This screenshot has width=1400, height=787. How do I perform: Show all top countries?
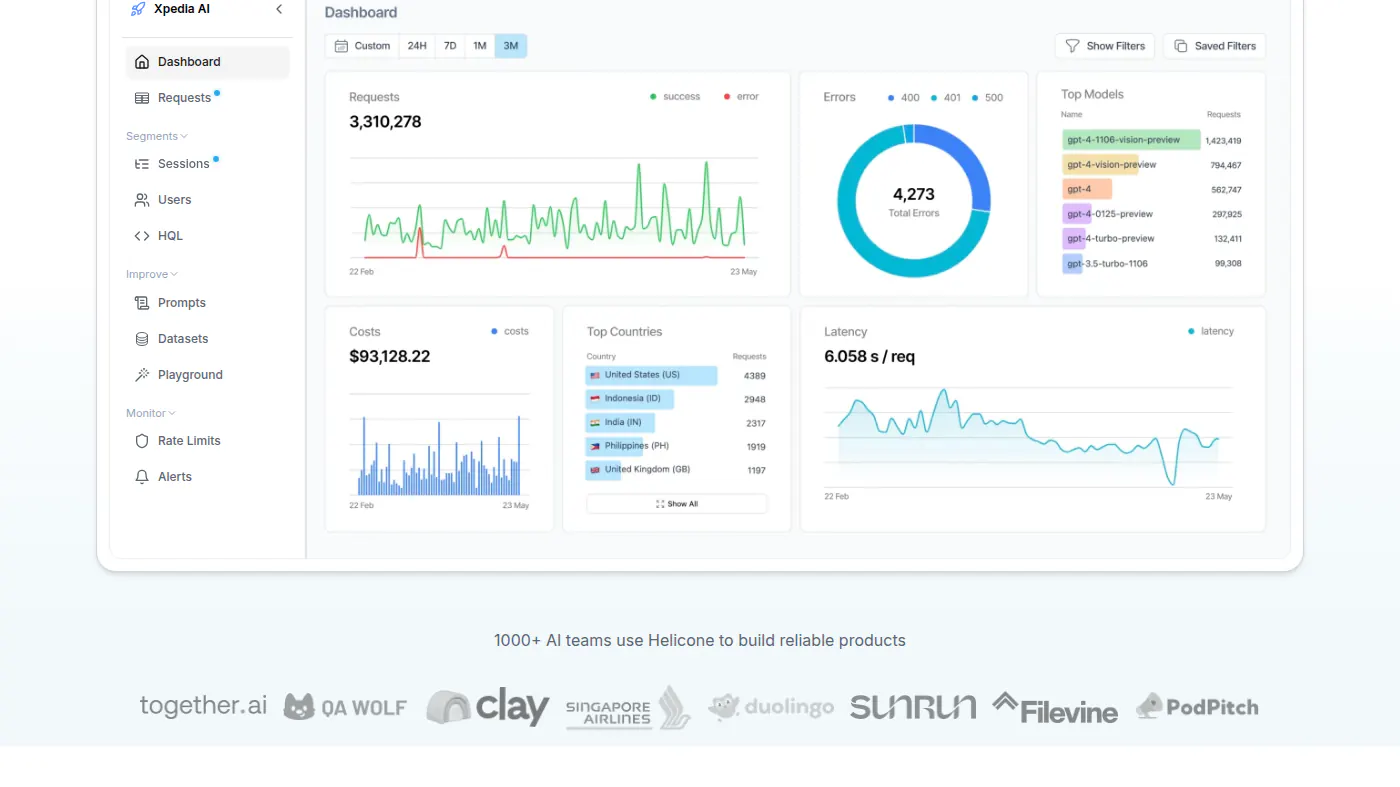pos(677,504)
